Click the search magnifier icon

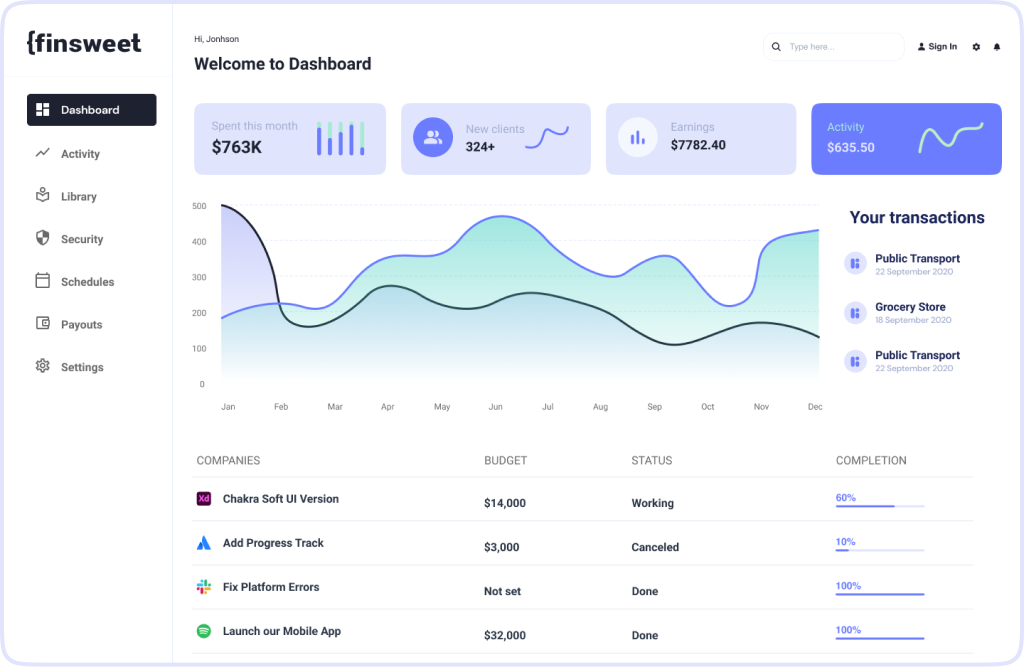click(x=776, y=46)
